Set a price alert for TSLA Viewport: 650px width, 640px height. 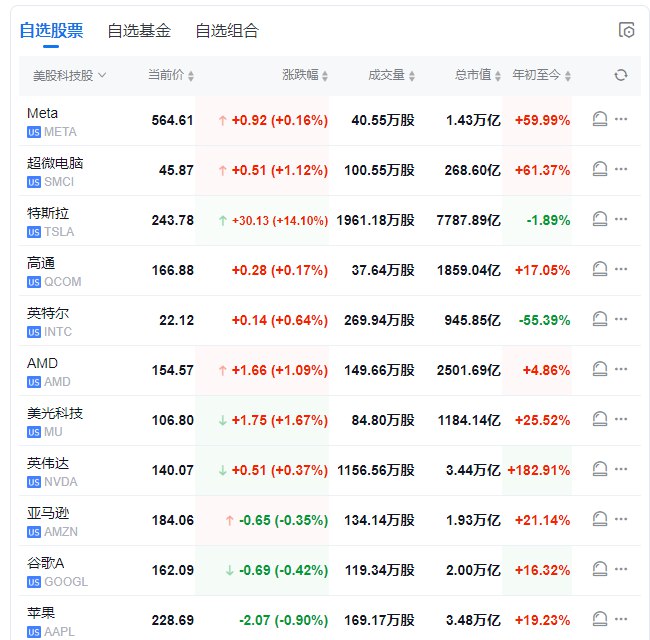point(599,219)
